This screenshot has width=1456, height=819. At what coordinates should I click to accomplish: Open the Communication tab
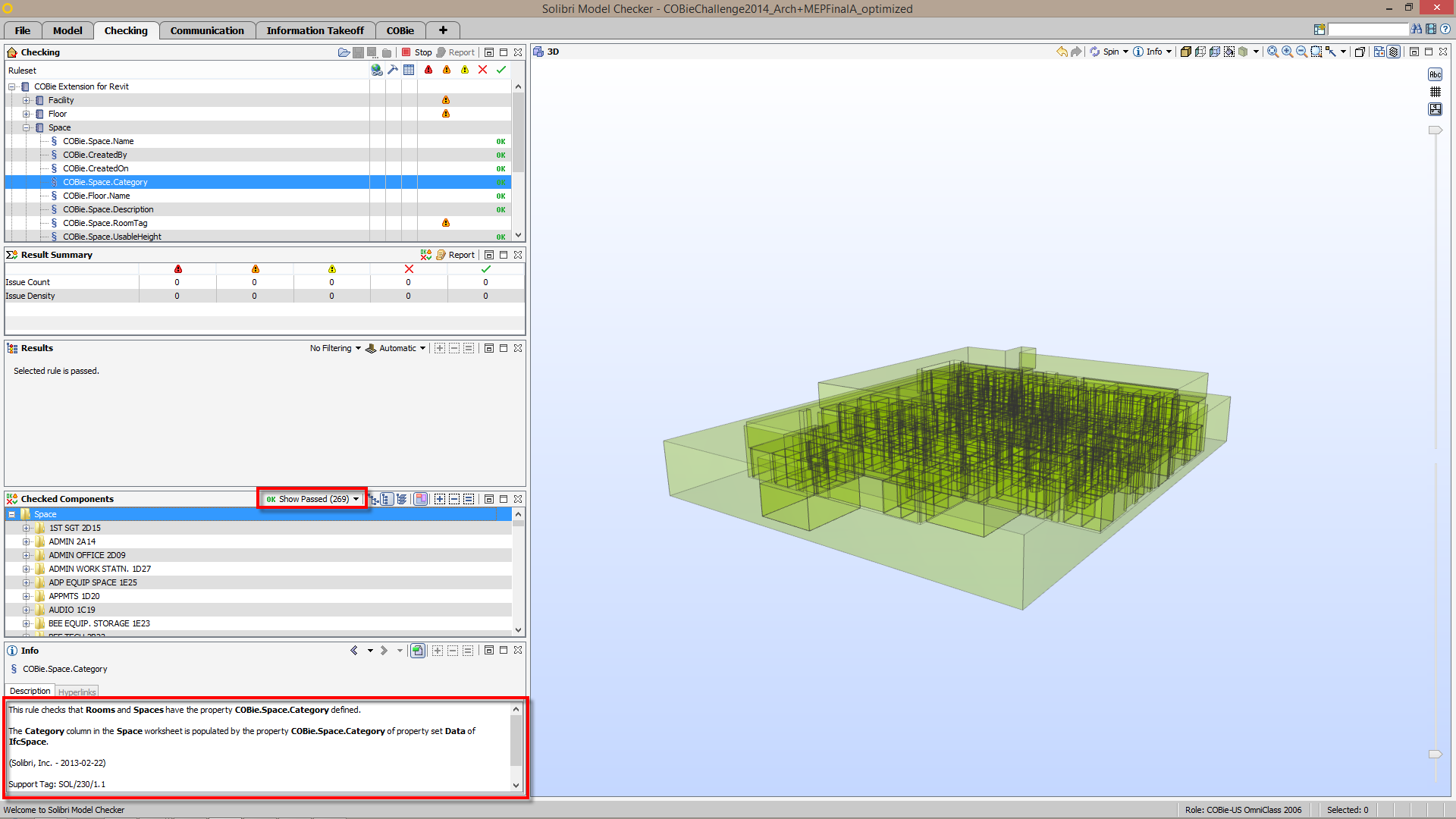tap(207, 30)
